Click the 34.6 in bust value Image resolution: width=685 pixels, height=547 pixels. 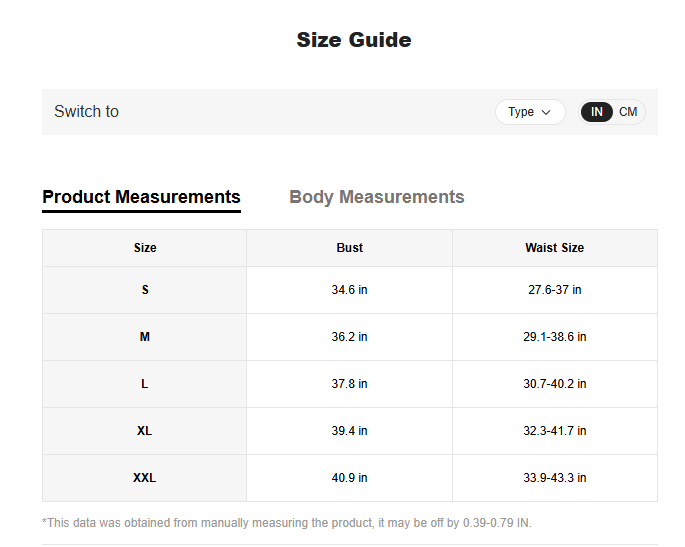[350, 290]
